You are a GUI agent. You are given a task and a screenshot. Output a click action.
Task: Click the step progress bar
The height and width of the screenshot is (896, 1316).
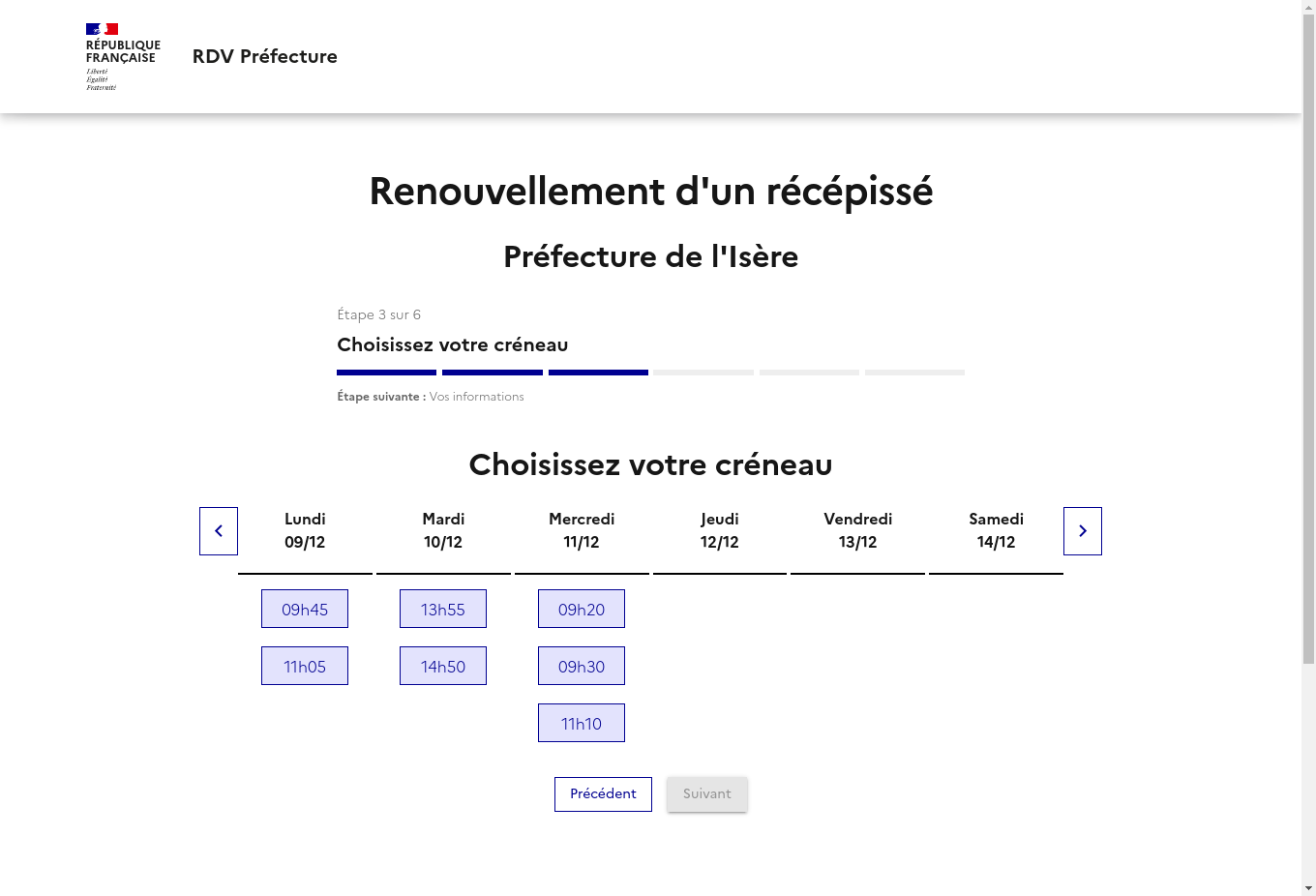650,373
